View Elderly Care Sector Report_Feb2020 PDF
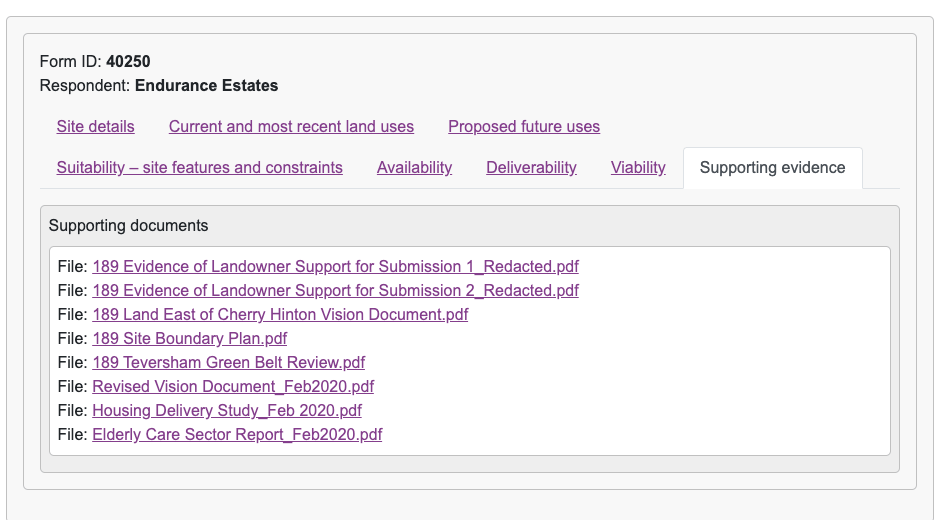Screen dimensions: 938x520 237,435
